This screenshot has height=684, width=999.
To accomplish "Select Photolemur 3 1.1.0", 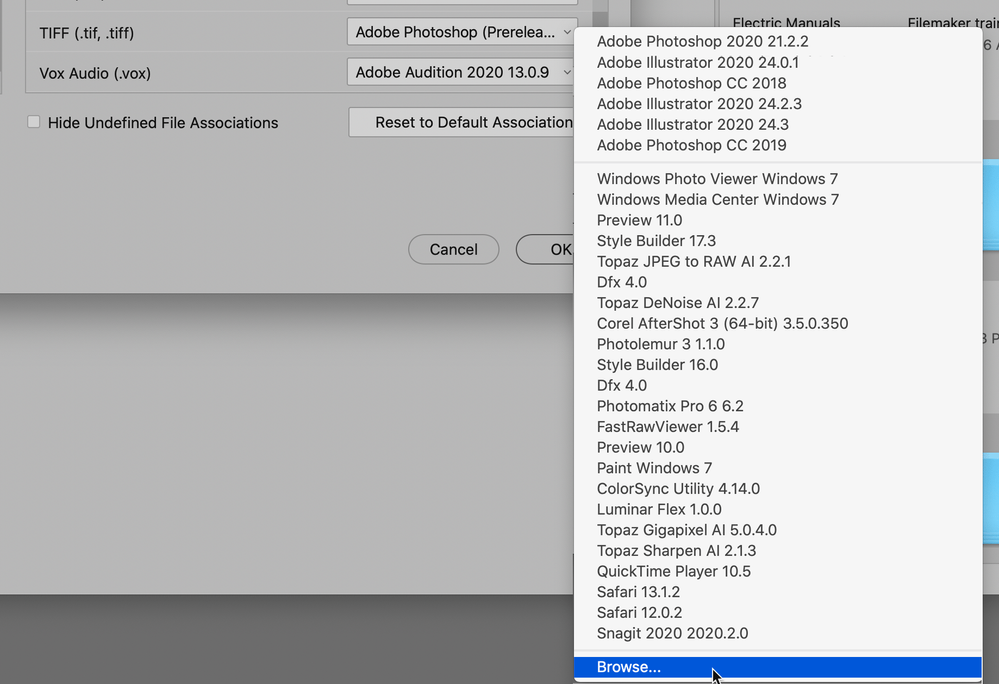I will (777, 344).
